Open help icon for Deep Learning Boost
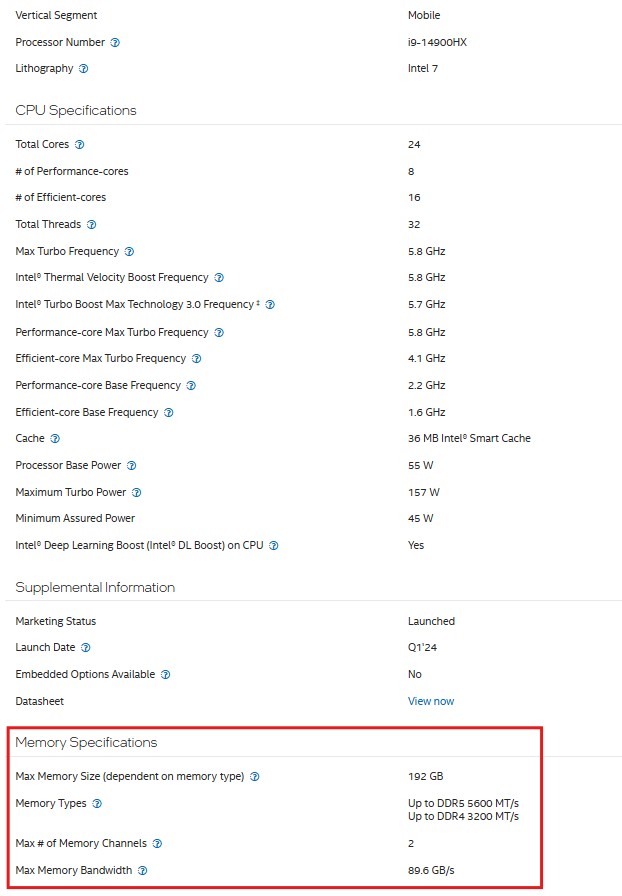This screenshot has height=896, width=622. click(x=274, y=546)
